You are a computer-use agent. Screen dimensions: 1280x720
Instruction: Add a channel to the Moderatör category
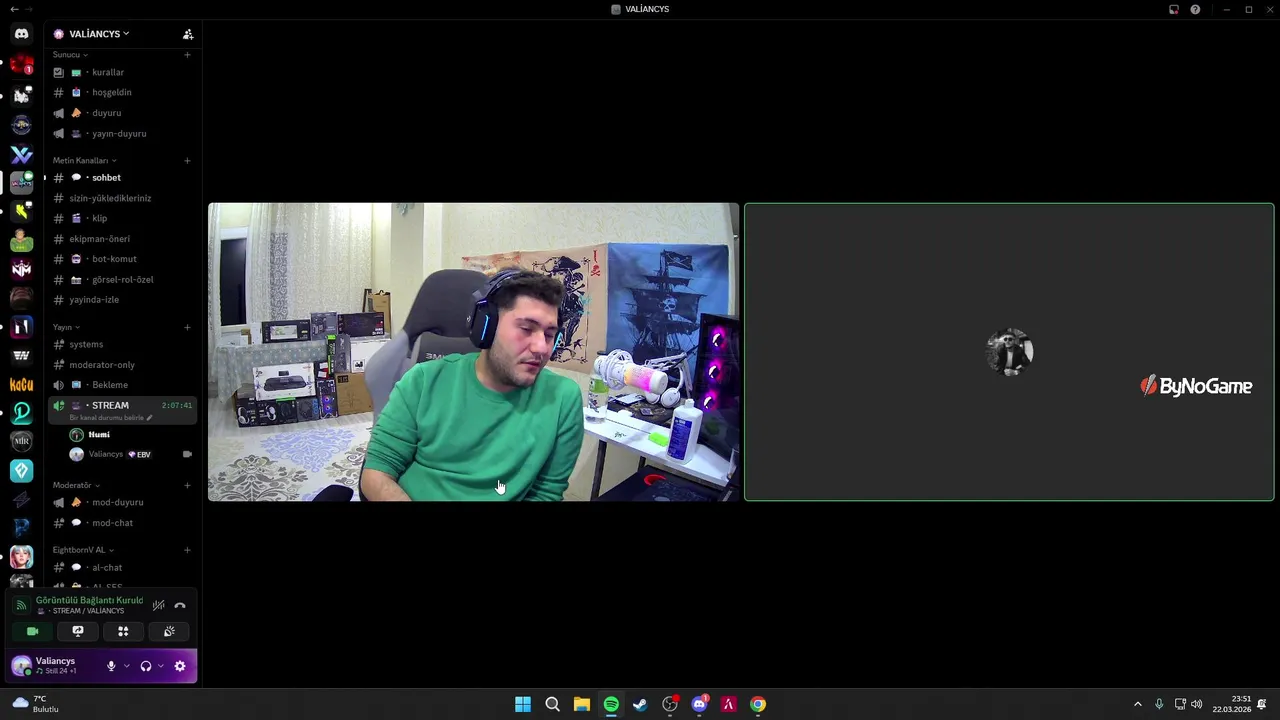(187, 485)
